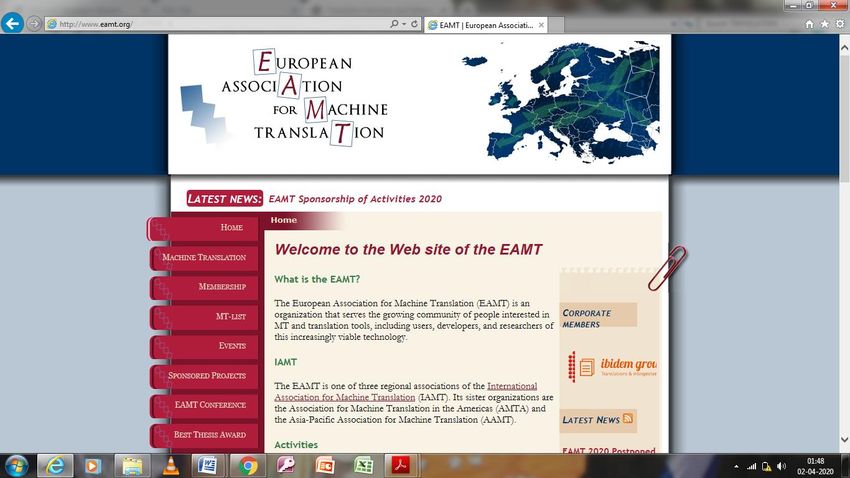The height and width of the screenshot is (478, 850).
Task: Open Windows Explorer folder from taskbar
Action: pos(132,466)
